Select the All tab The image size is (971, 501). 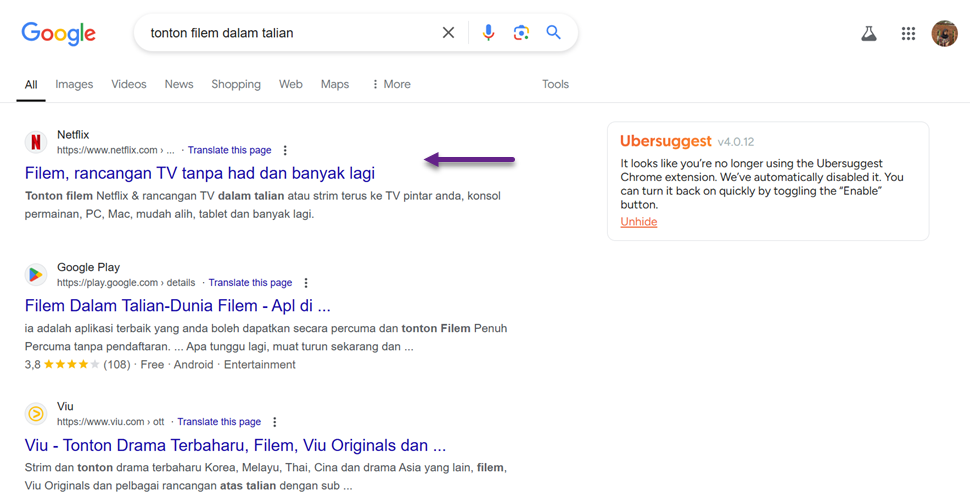click(x=31, y=85)
